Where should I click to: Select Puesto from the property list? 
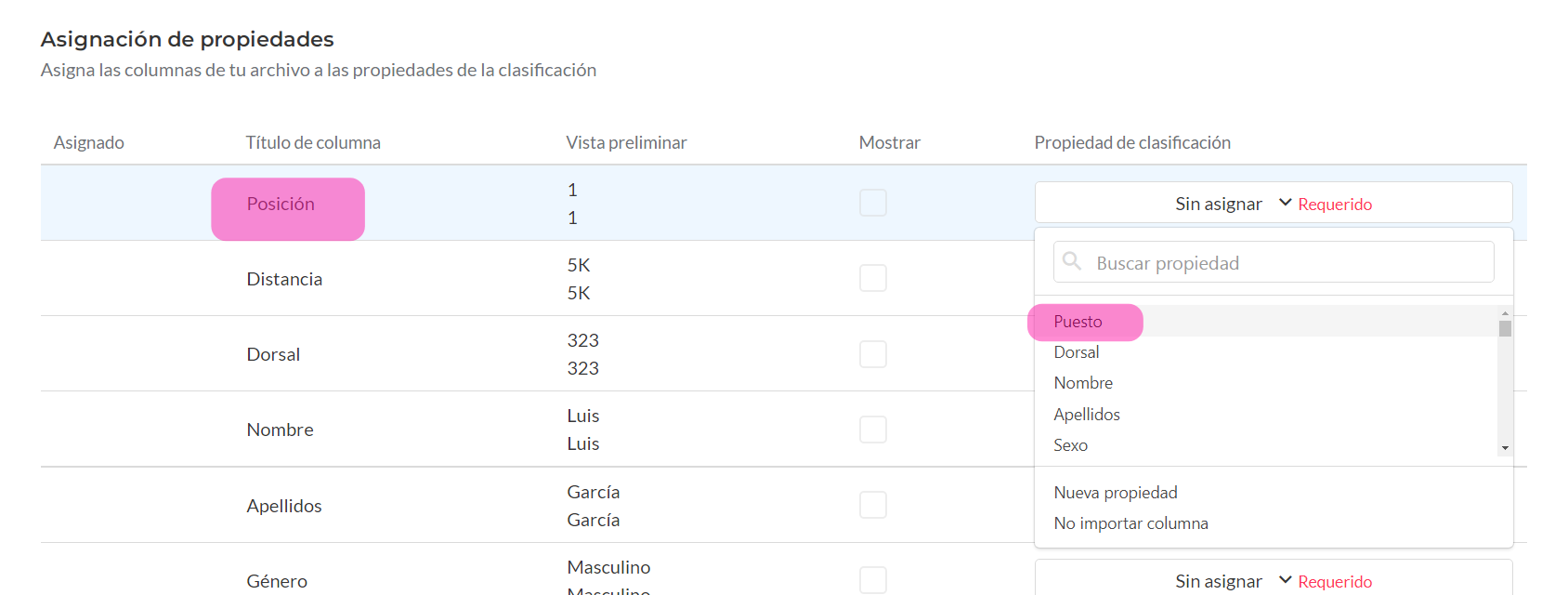click(x=1078, y=322)
